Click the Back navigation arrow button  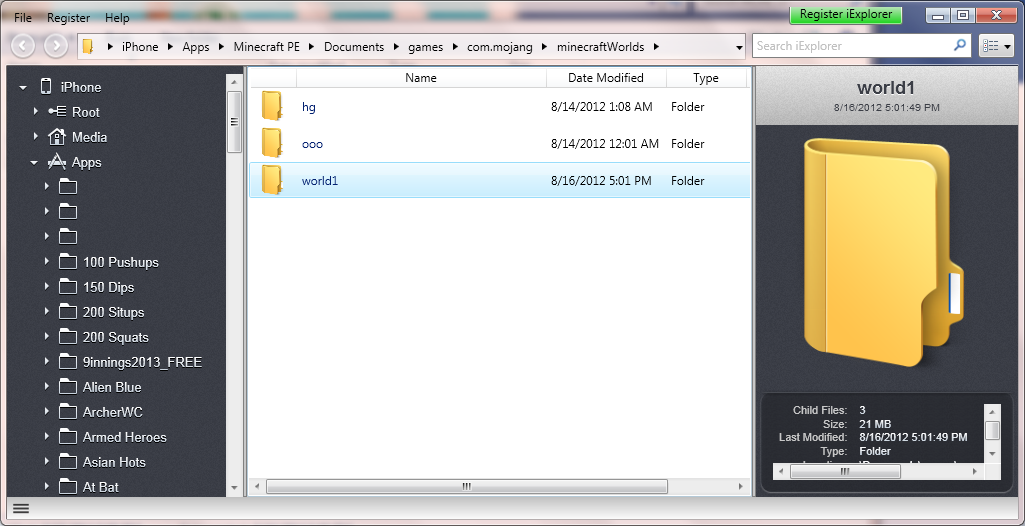24,45
